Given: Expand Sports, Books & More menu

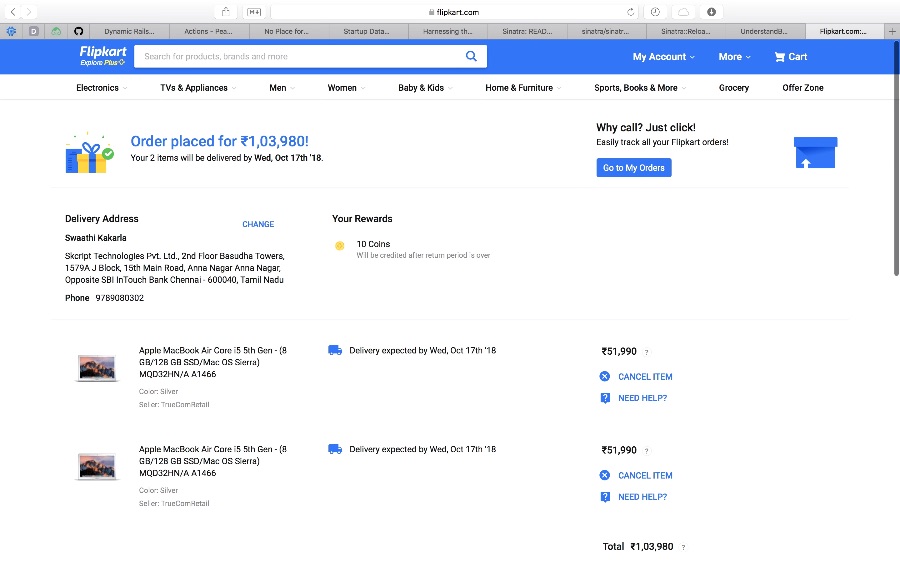Looking at the screenshot, I should tap(640, 88).
